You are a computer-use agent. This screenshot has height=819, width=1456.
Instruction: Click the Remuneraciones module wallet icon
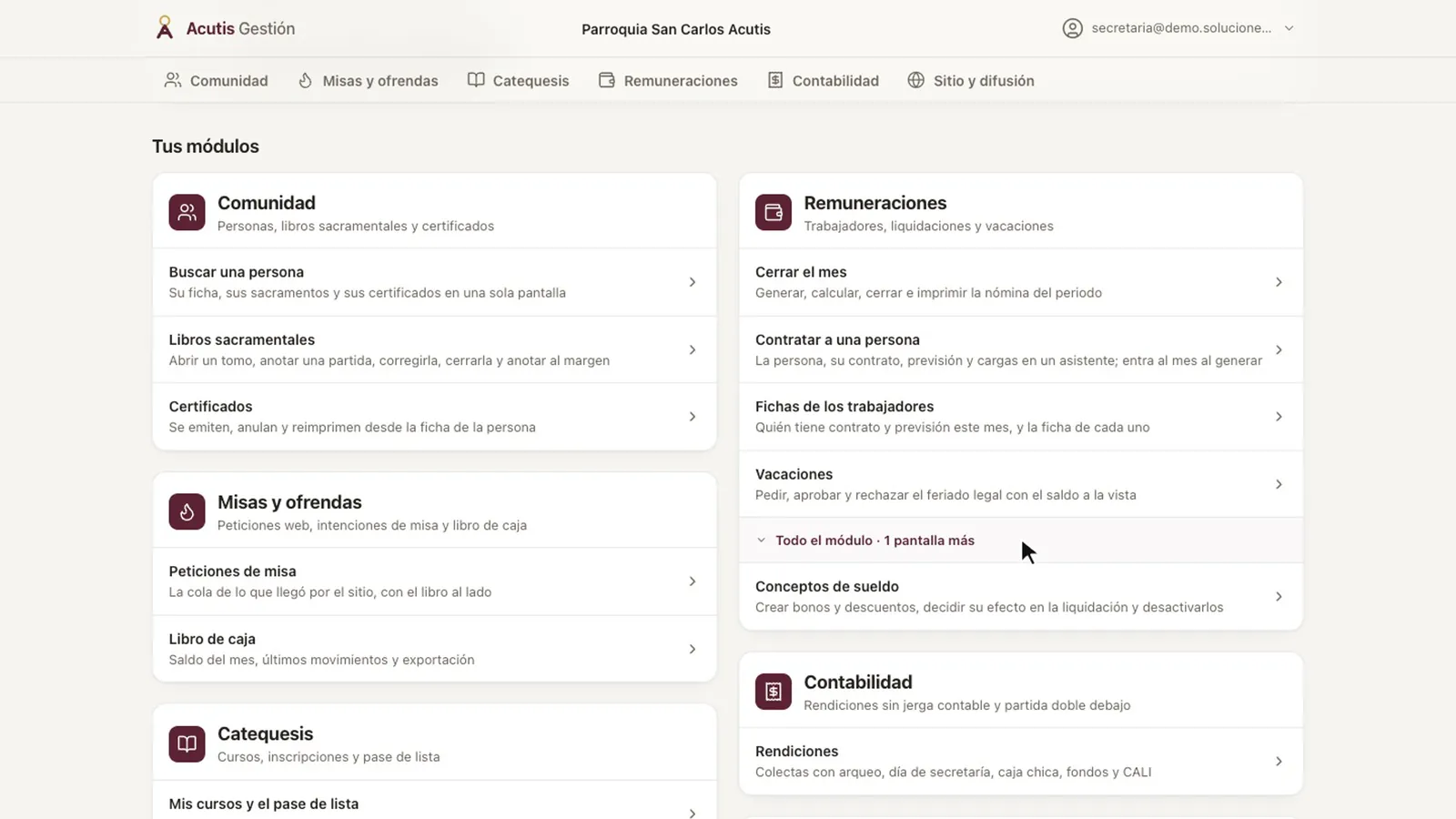click(773, 212)
